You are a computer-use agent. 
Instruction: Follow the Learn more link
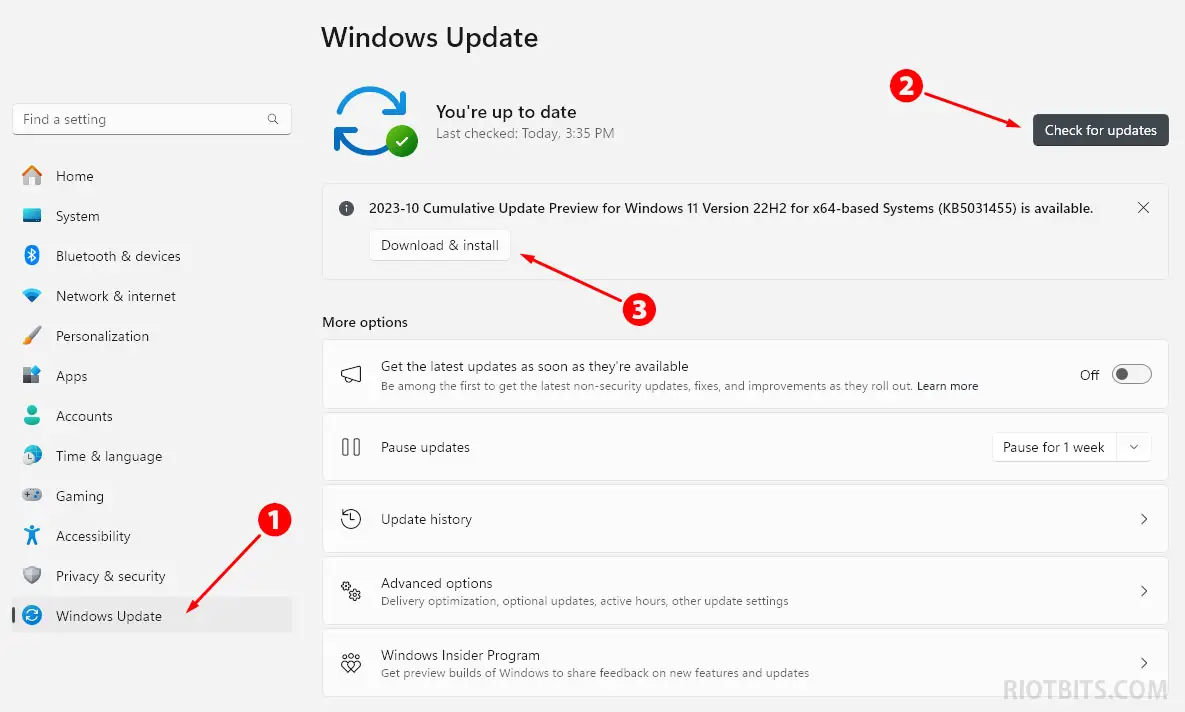click(948, 386)
